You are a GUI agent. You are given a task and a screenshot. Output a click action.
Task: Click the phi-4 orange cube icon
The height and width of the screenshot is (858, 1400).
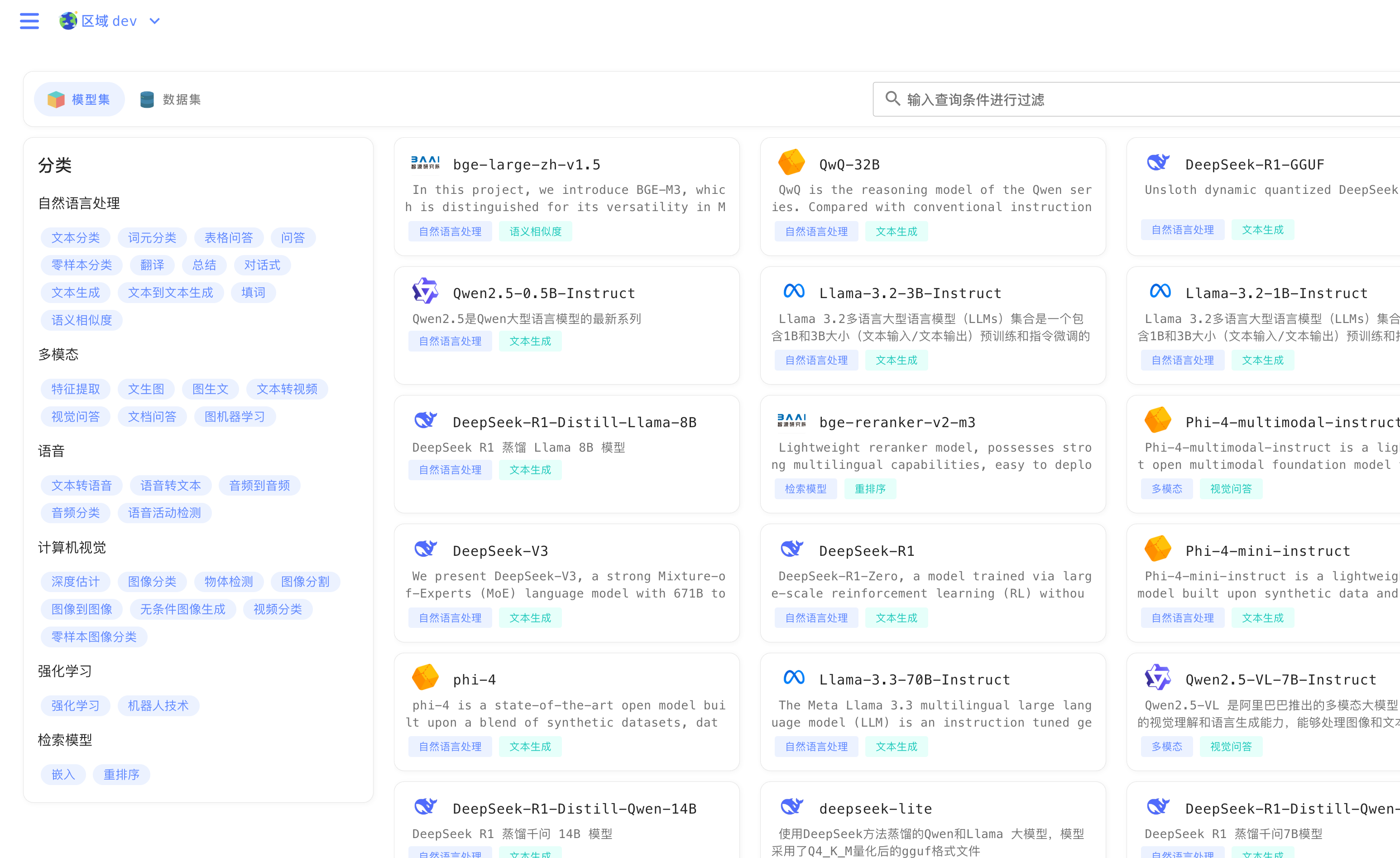click(425, 677)
